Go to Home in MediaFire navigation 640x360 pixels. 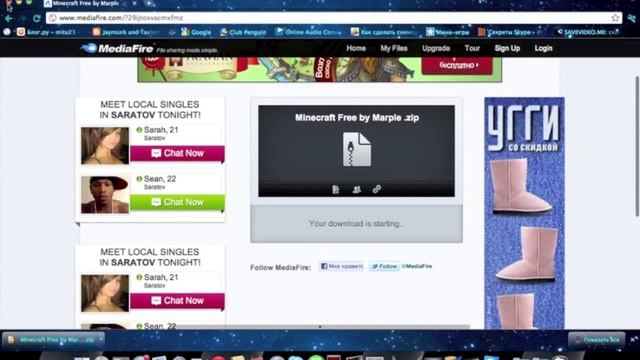(356, 48)
